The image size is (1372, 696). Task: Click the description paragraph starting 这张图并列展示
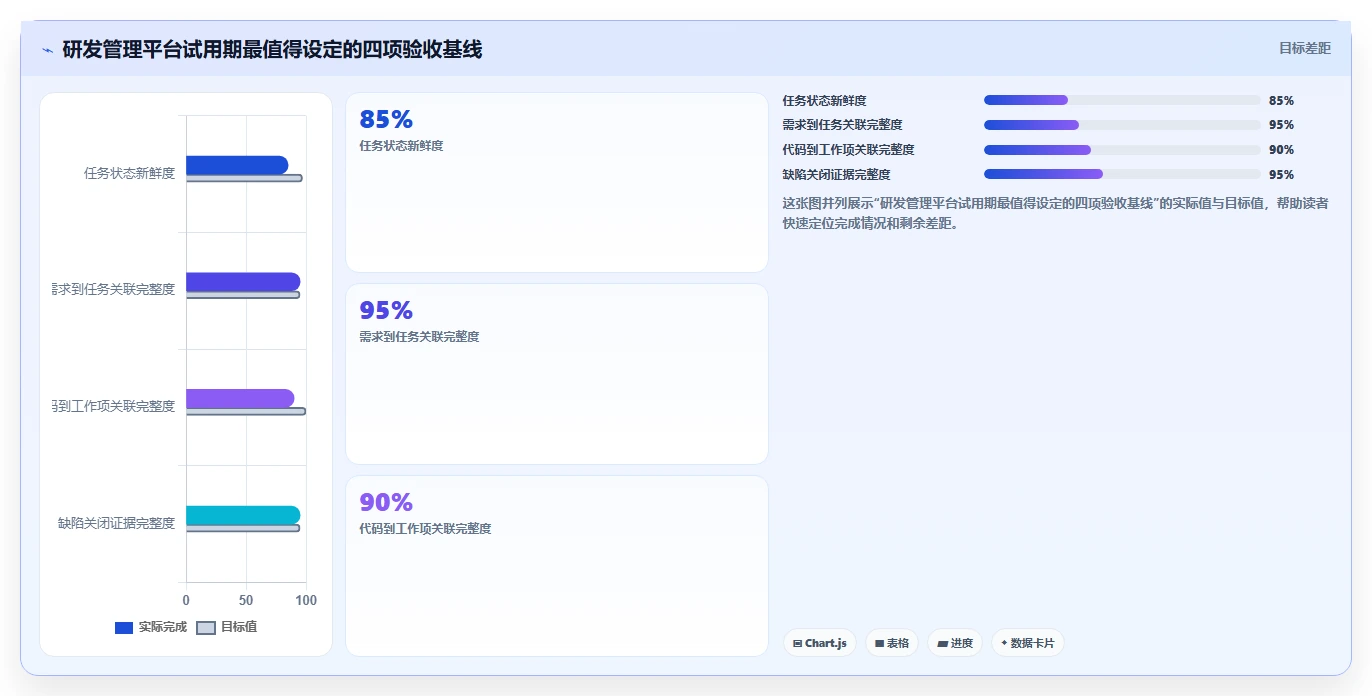pos(1055,213)
